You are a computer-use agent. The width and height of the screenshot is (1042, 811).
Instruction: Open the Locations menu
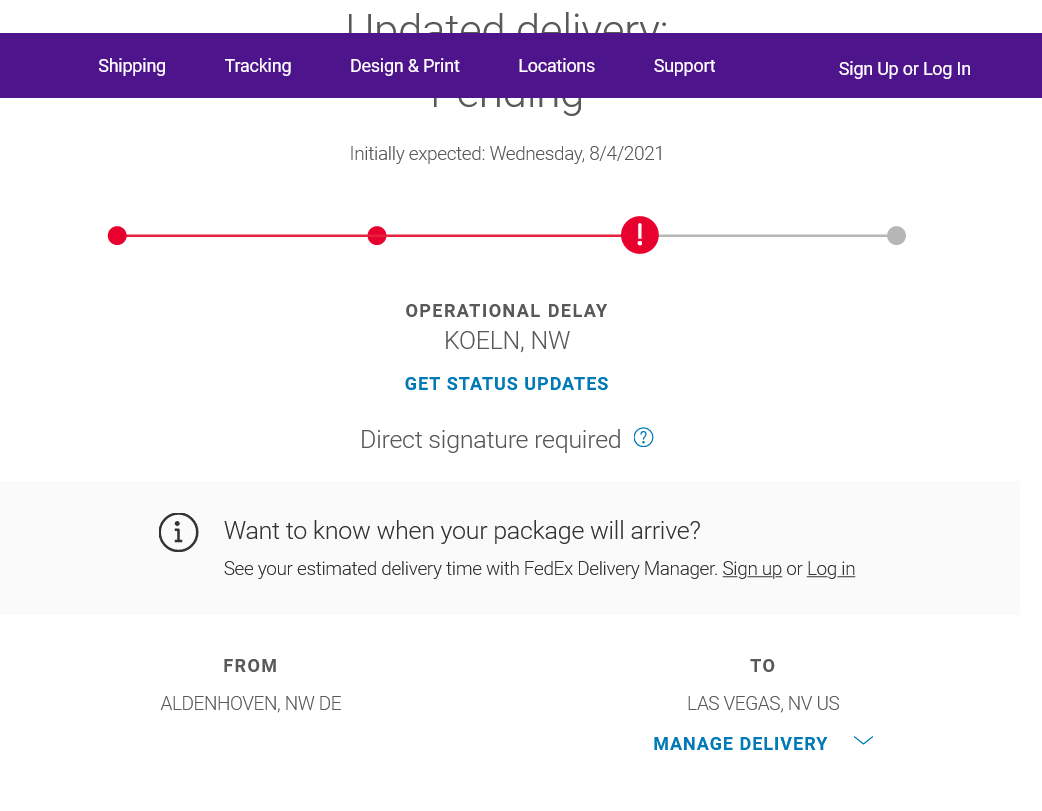(556, 66)
